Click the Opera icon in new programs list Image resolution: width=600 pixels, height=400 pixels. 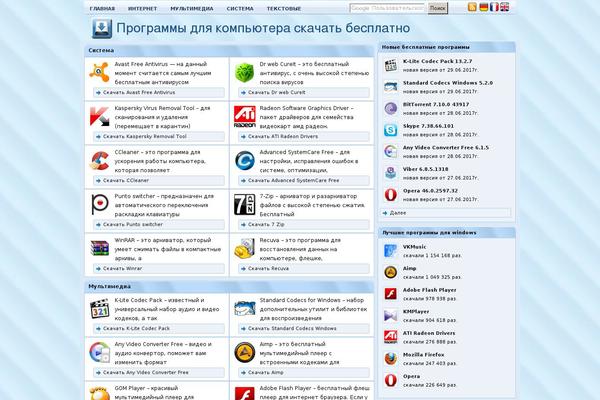[x=390, y=195]
